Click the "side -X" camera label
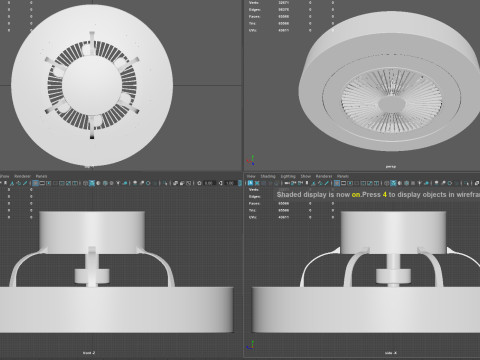This screenshot has height=360, width=480. (391, 353)
